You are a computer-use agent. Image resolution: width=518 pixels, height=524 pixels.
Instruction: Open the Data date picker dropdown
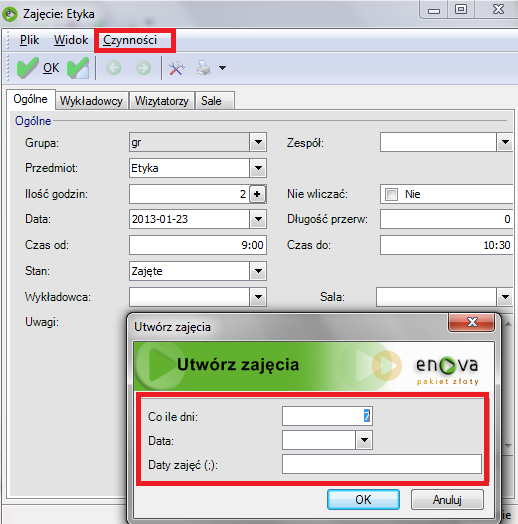(x=258, y=219)
